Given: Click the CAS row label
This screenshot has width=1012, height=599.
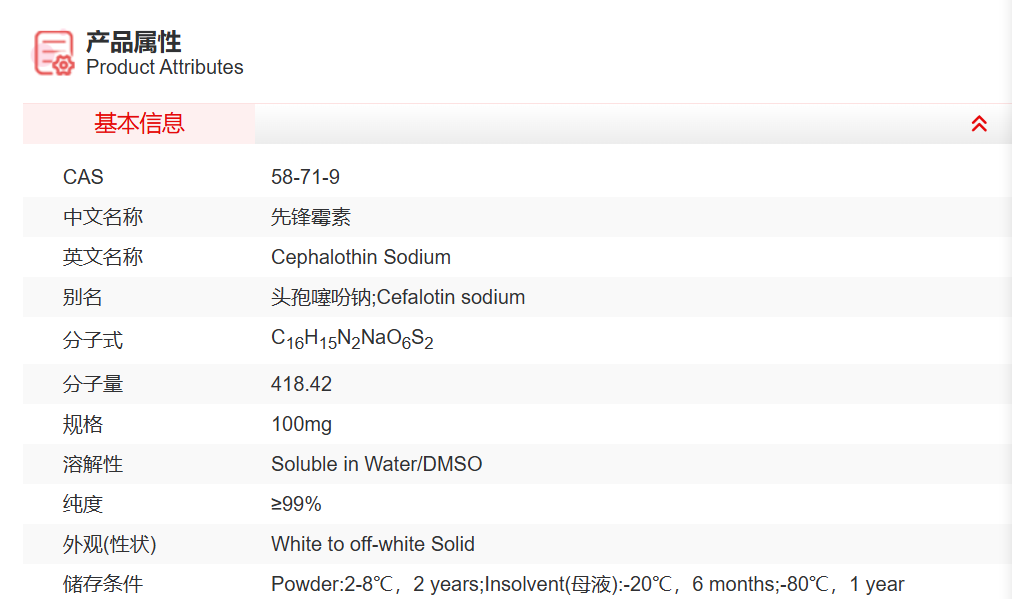Looking at the screenshot, I should (x=83, y=177).
